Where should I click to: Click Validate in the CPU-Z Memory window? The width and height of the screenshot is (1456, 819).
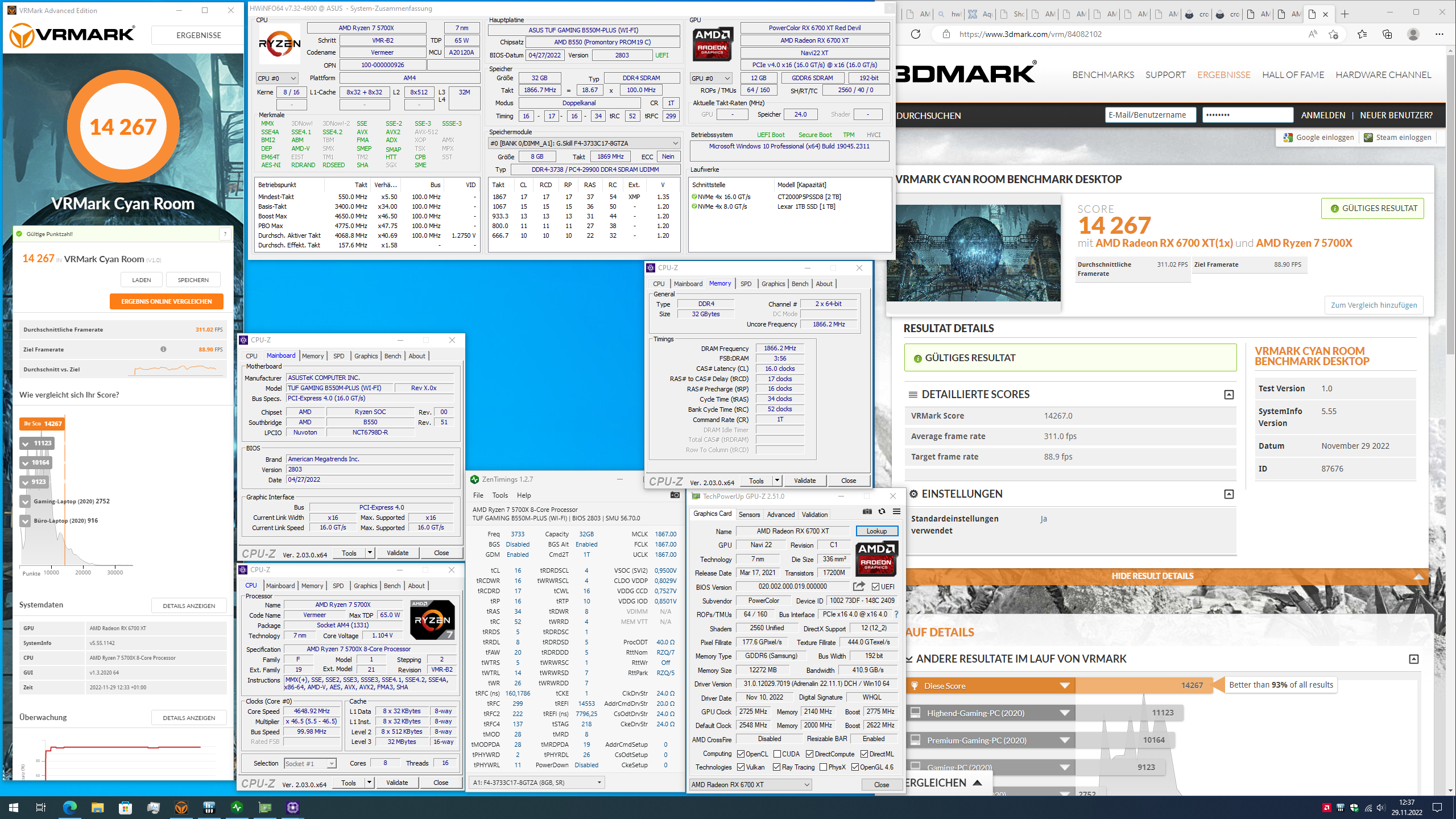[804, 481]
